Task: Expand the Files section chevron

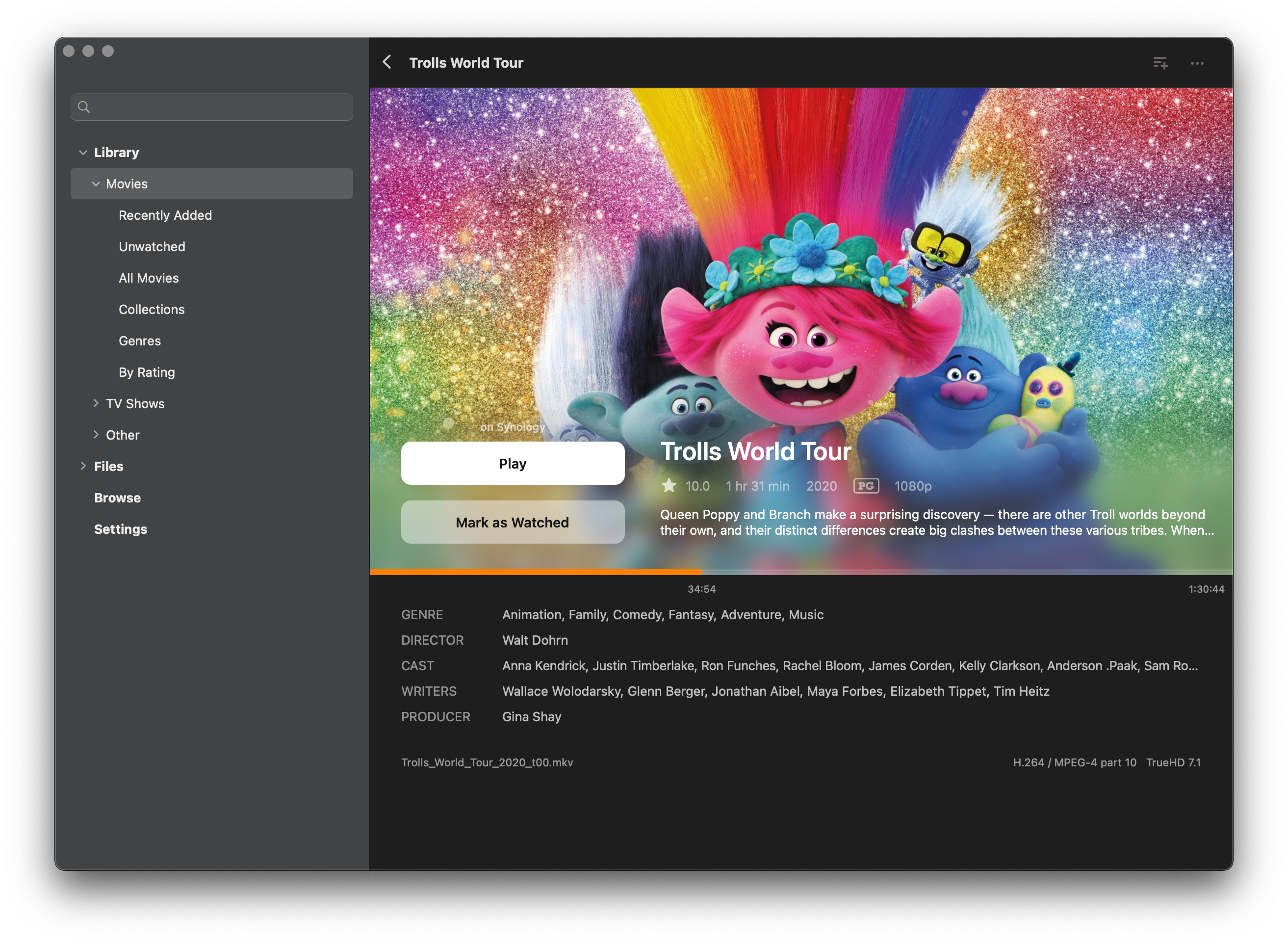Action: coord(83,466)
